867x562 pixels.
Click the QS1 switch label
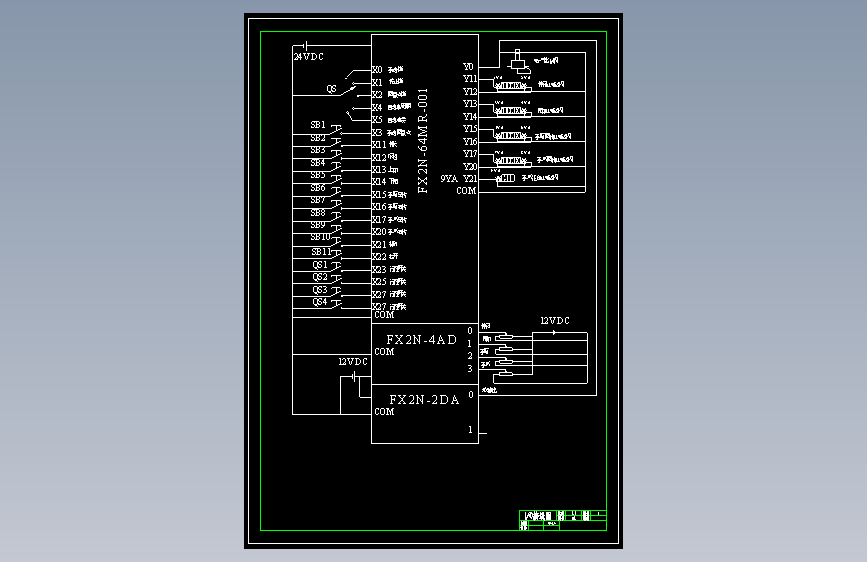click(320, 264)
